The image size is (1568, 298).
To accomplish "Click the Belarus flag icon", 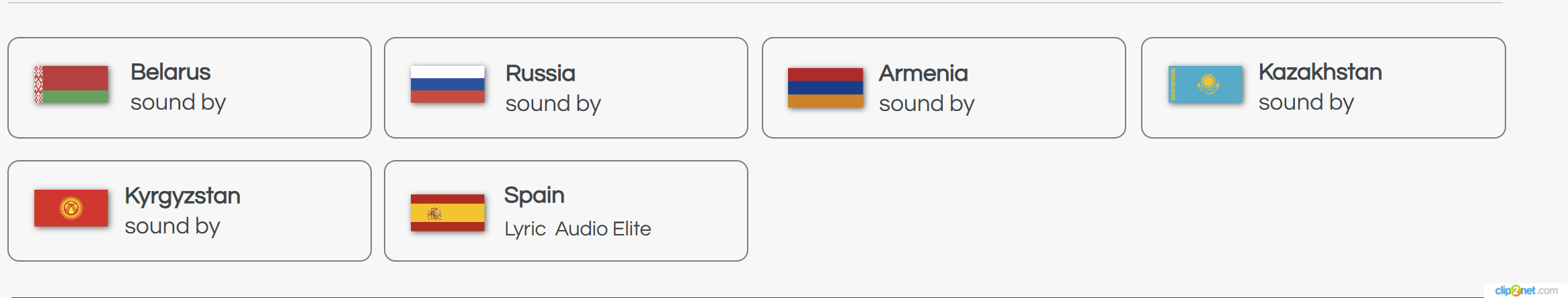I will click(71, 85).
